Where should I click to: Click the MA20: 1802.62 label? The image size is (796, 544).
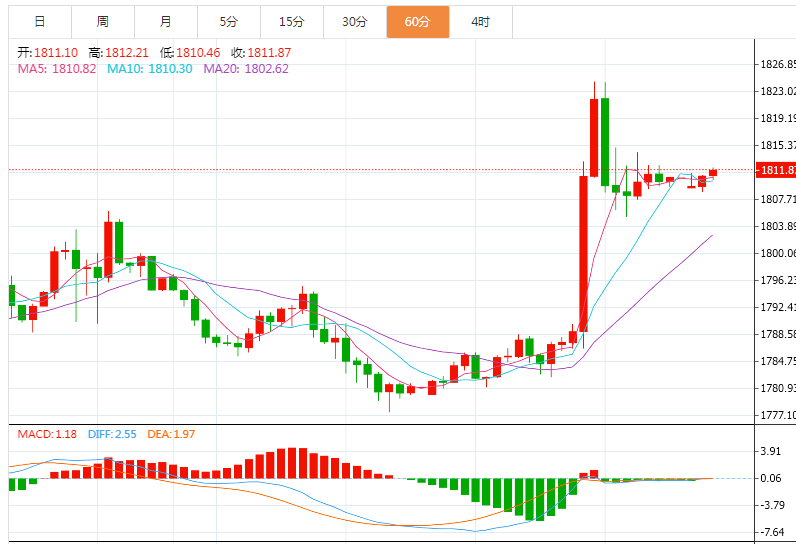[x=246, y=69]
